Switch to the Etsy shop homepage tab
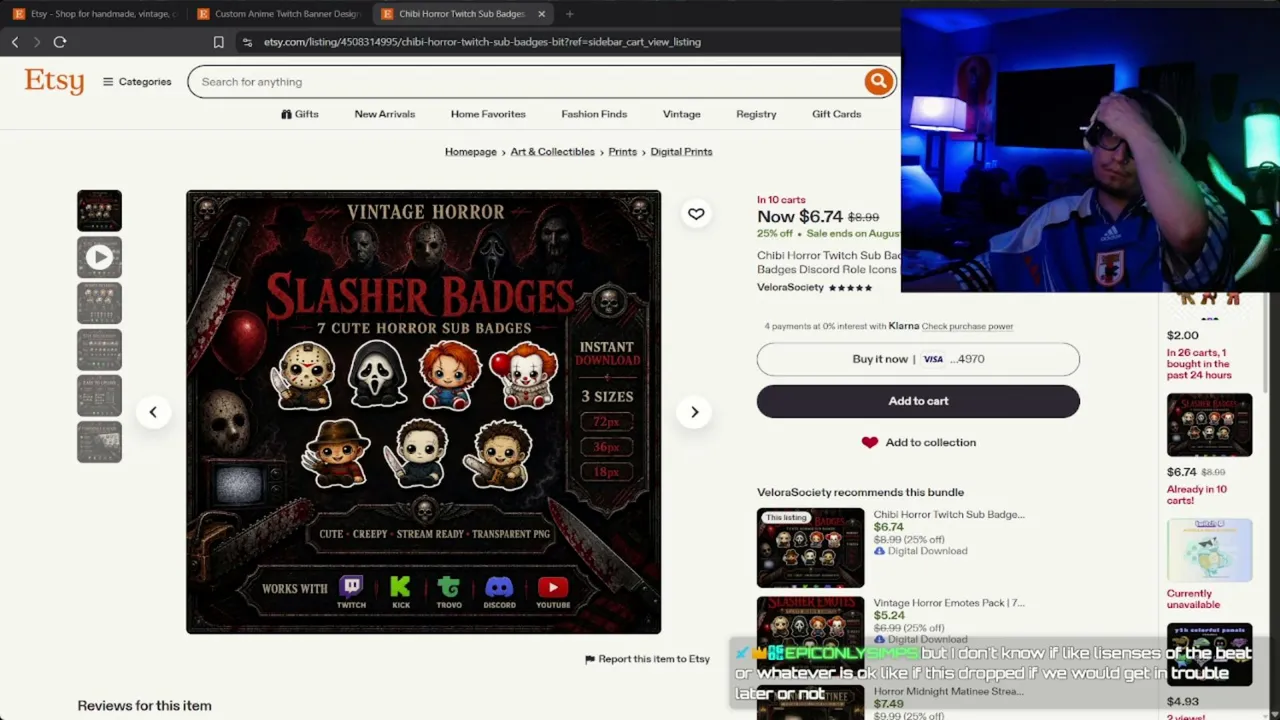Image resolution: width=1280 pixels, height=720 pixels. click(94, 14)
